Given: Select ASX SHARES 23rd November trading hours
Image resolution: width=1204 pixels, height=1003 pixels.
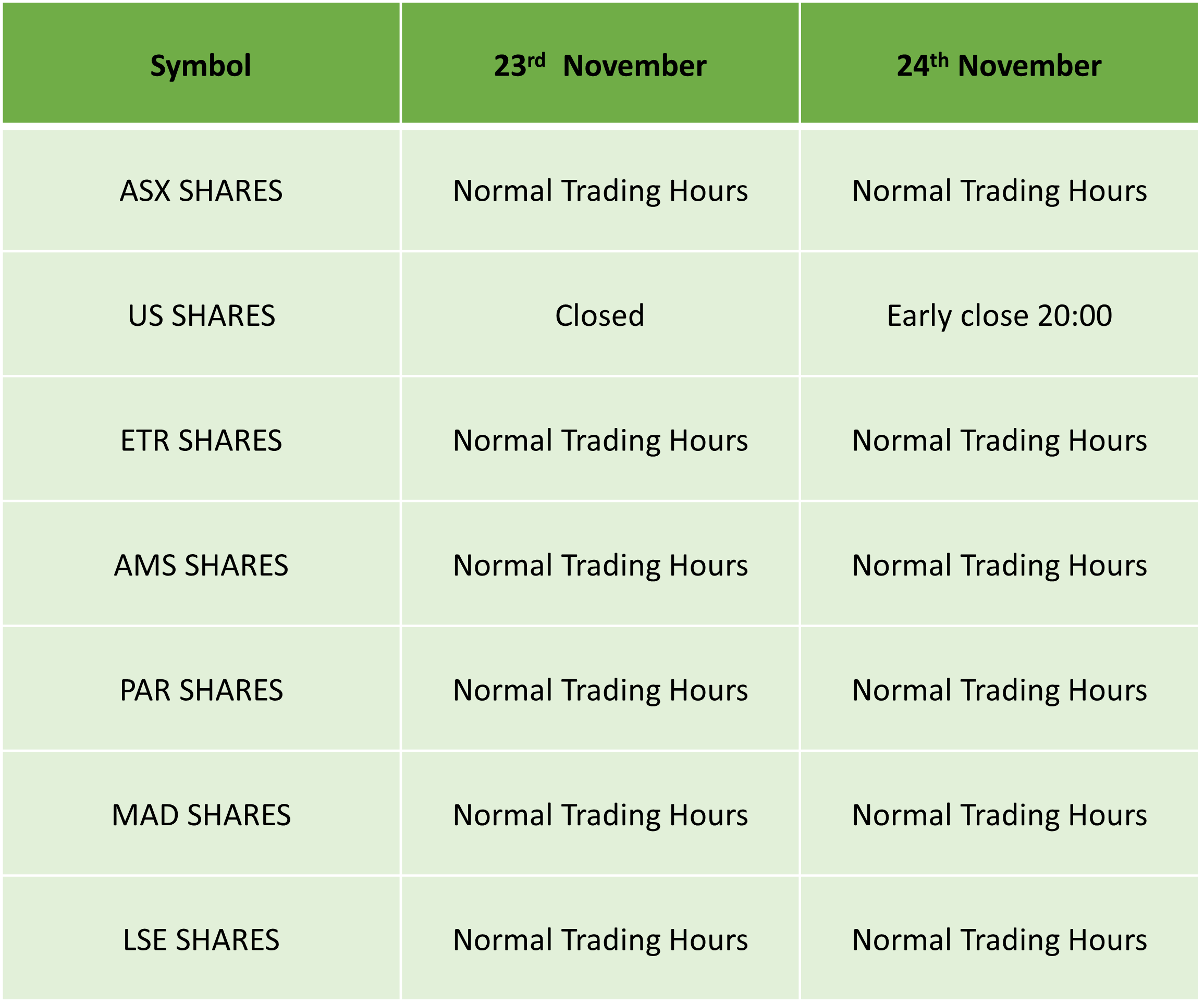Looking at the screenshot, I should (600, 191).
